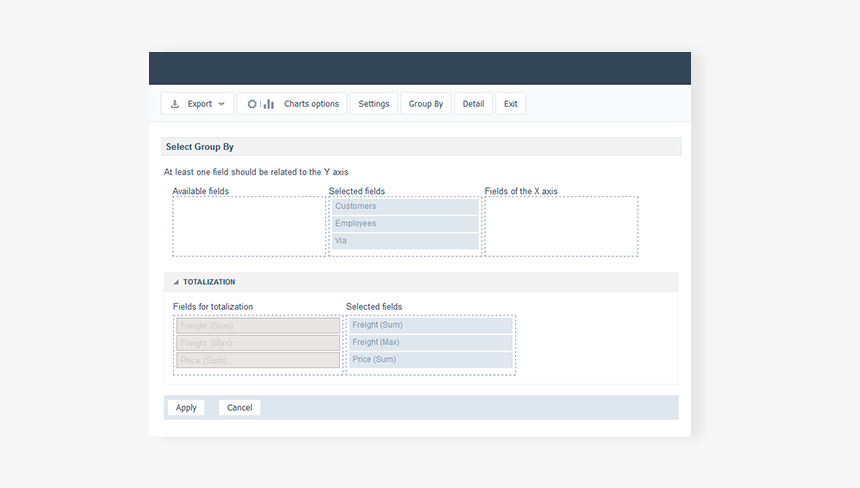This screenshot has height=488, width=860.
Task: Open Charts options
Action: [x=311, y=104]
